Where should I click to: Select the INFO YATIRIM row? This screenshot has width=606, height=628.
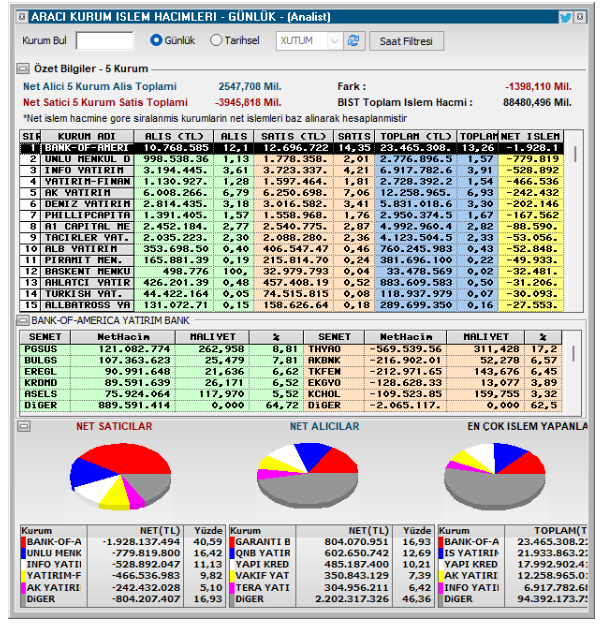coord(292,170)
